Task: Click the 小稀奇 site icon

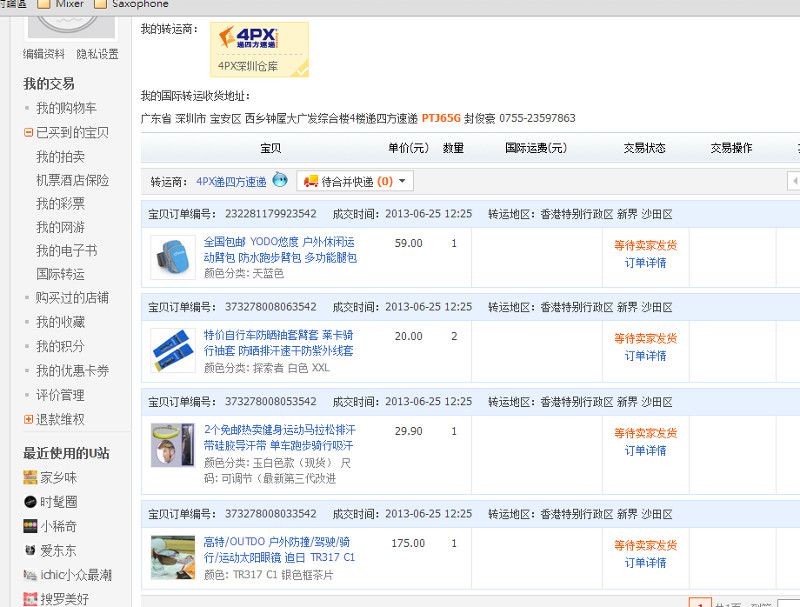Action: tap(31, 526)
